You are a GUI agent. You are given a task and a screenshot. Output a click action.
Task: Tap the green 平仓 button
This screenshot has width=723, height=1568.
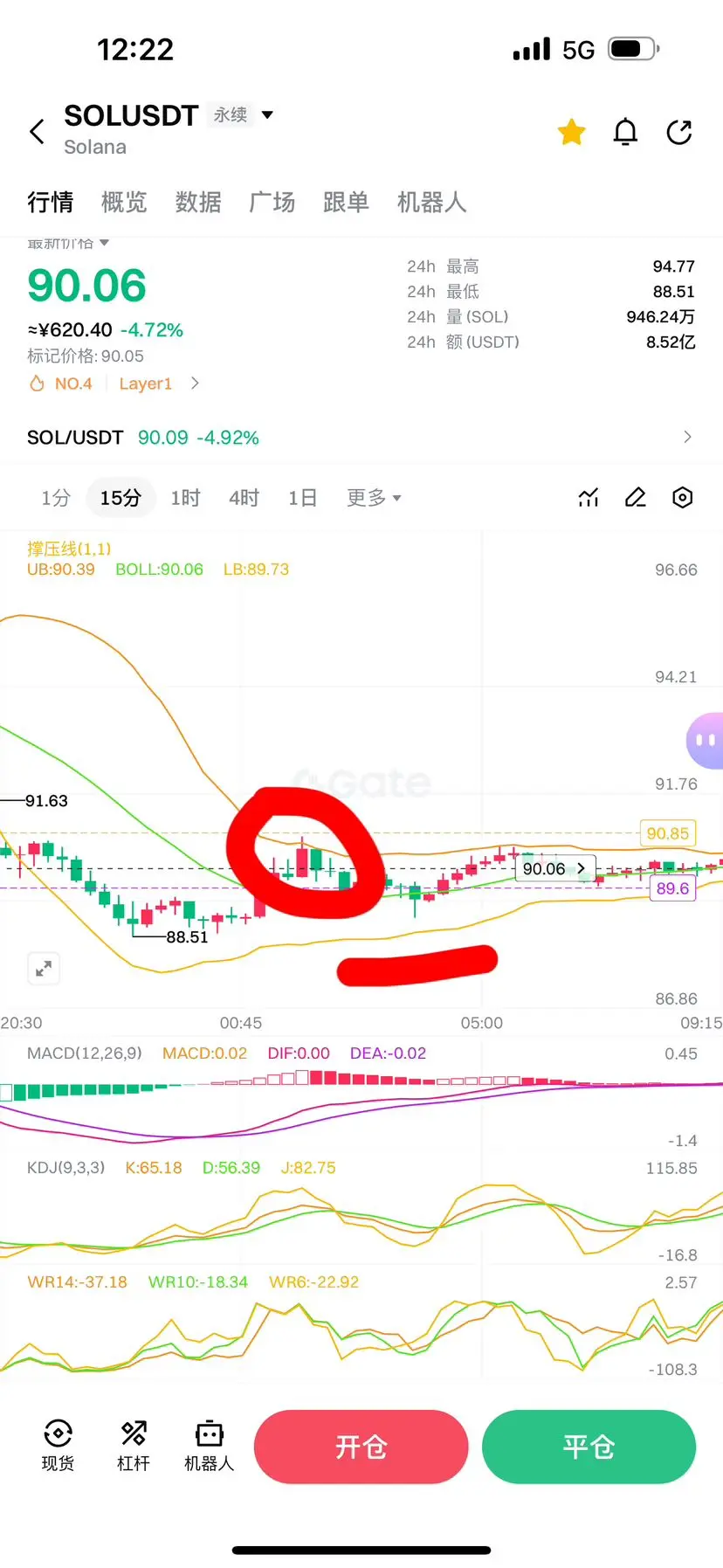click(589, 1447)
